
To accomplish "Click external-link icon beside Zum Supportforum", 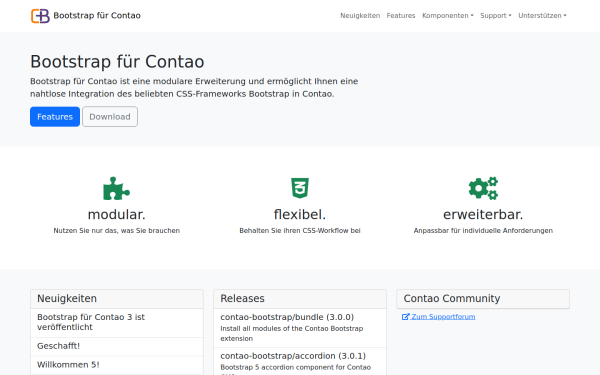I will [x=406, y=316].
